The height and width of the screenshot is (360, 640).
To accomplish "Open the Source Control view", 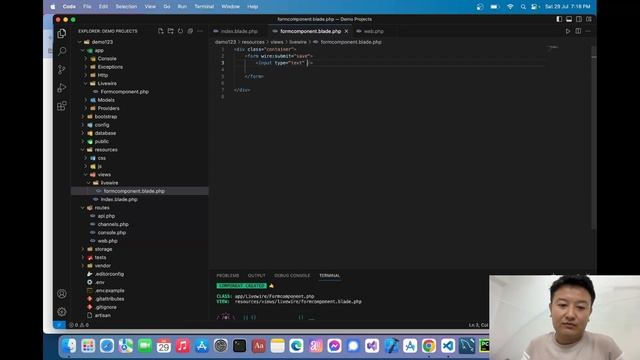I will tap(62, 69).
